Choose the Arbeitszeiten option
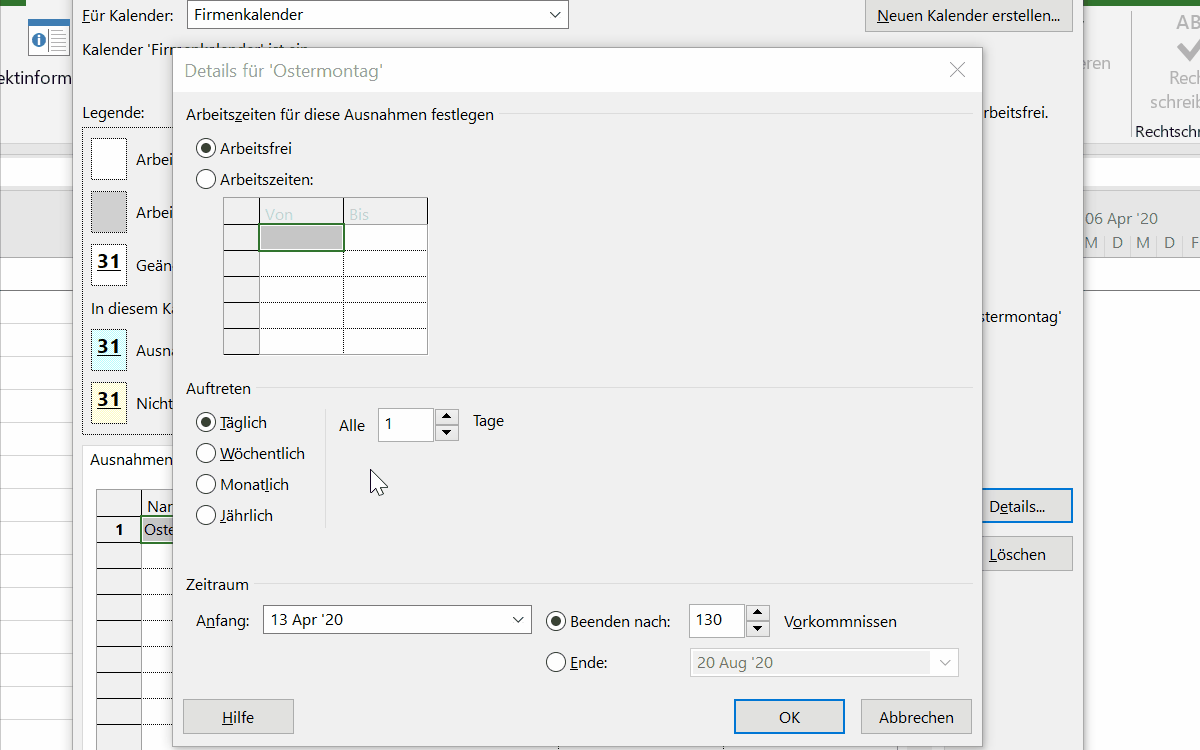 [206, 180]
